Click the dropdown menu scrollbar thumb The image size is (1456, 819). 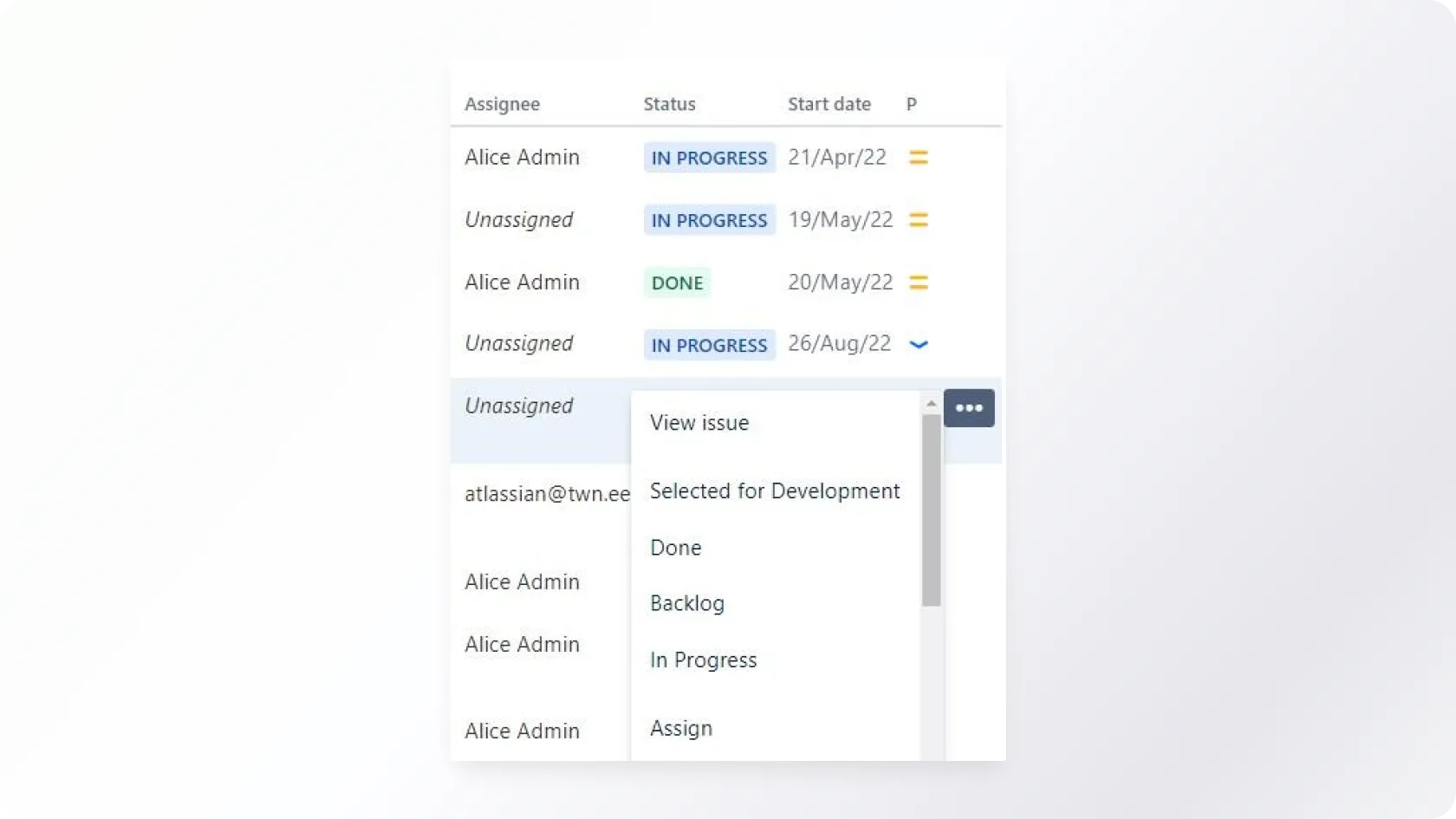click(931, 510)
